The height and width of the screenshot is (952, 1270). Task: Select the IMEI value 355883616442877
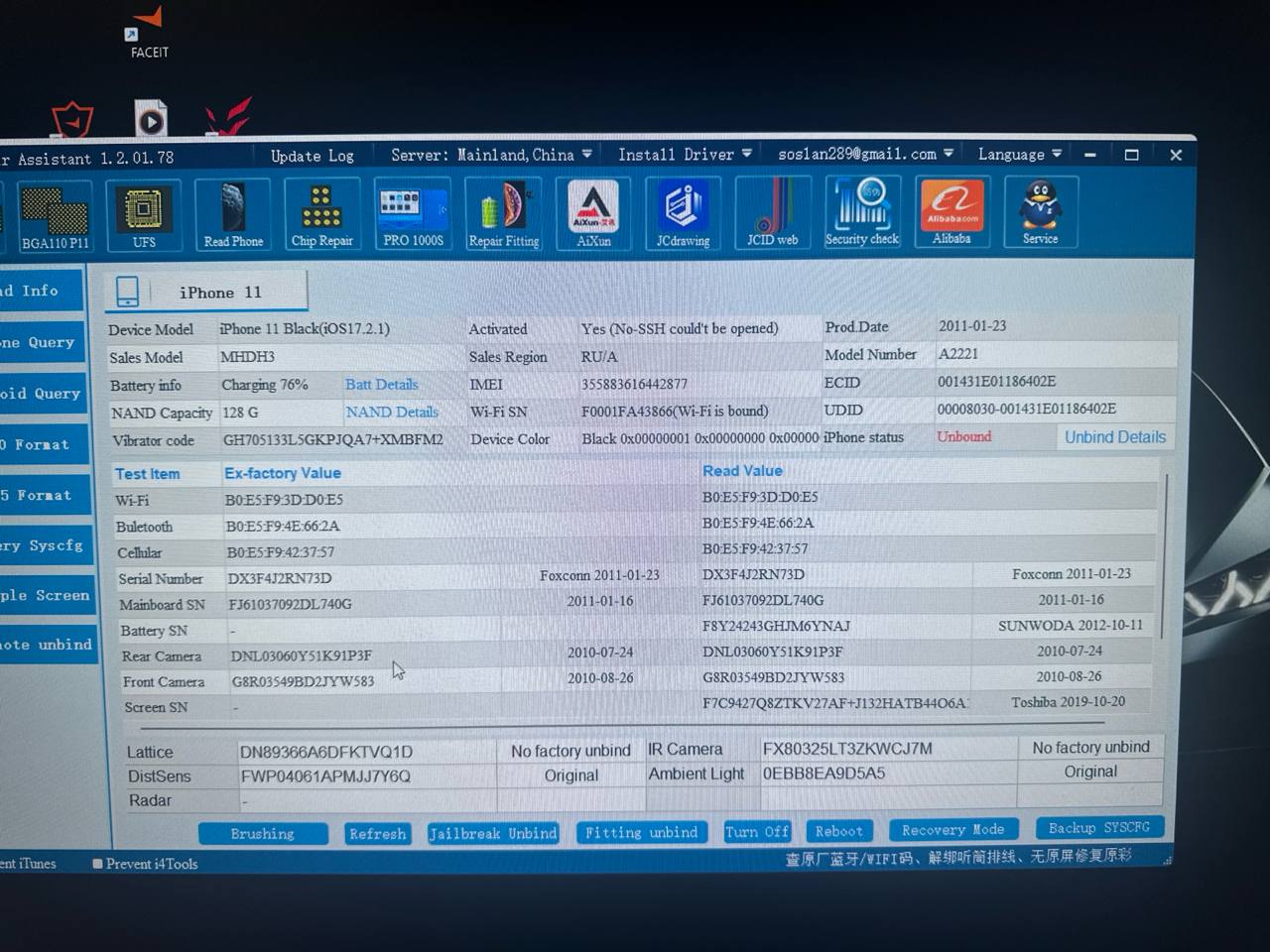pyautogui.click(x=634, y=384)
